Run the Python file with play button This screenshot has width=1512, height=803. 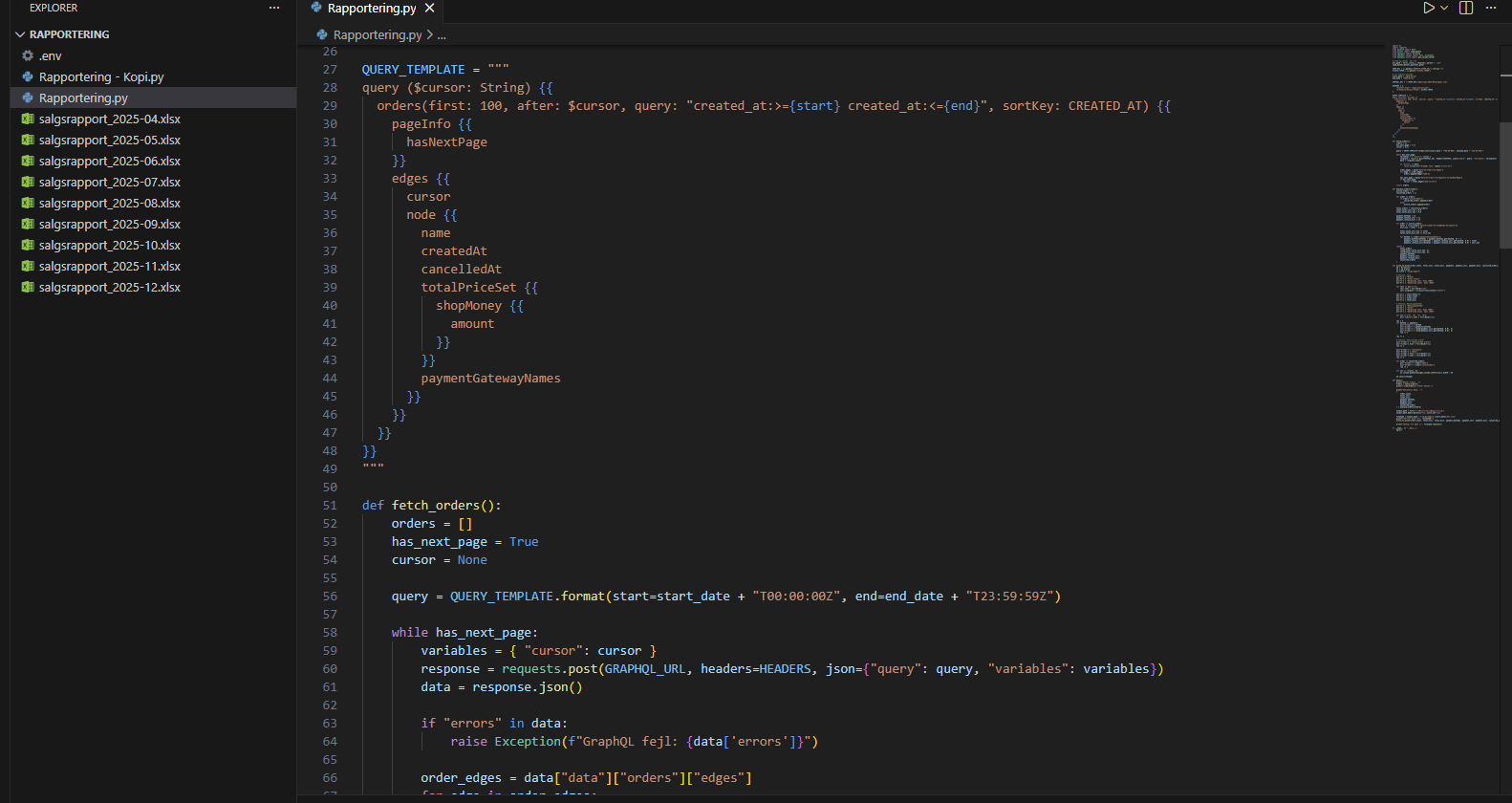coord(1428,8)
